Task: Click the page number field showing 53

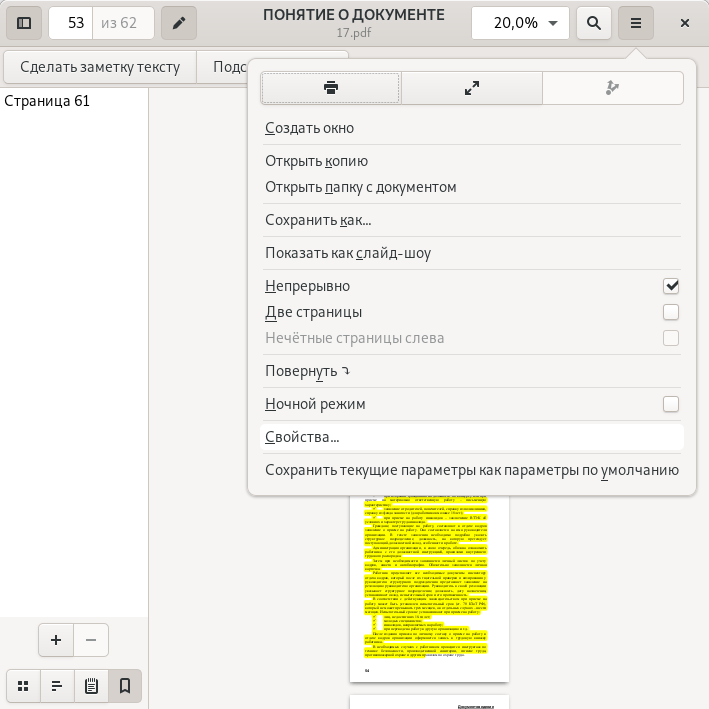Action: coord(71,23)
